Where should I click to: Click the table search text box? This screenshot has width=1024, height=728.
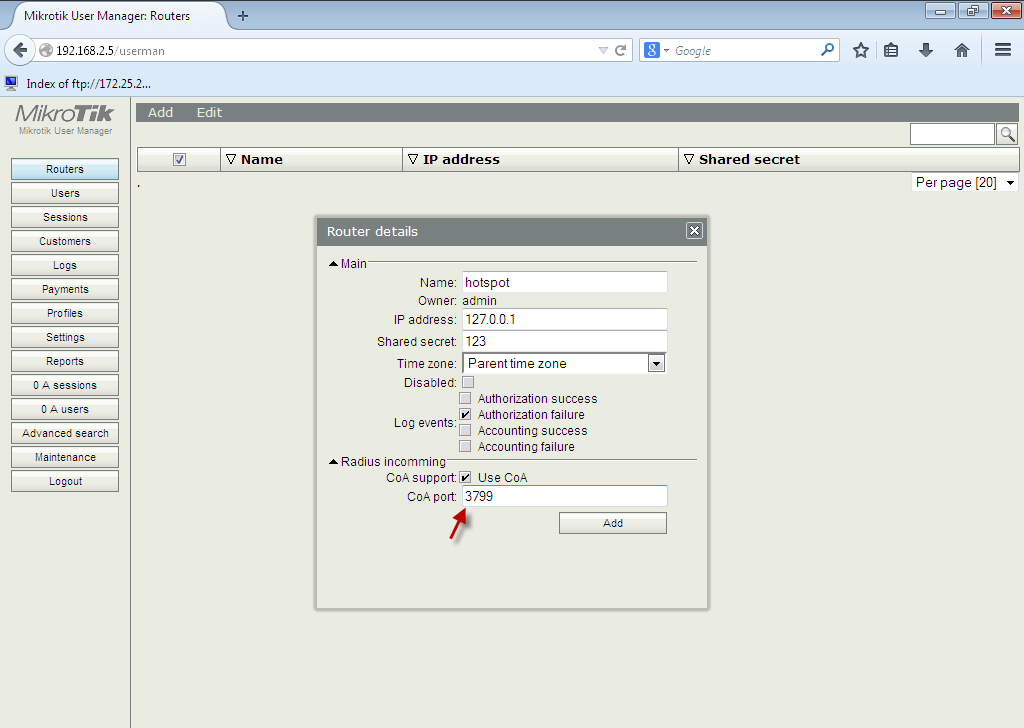pos(952,135)
